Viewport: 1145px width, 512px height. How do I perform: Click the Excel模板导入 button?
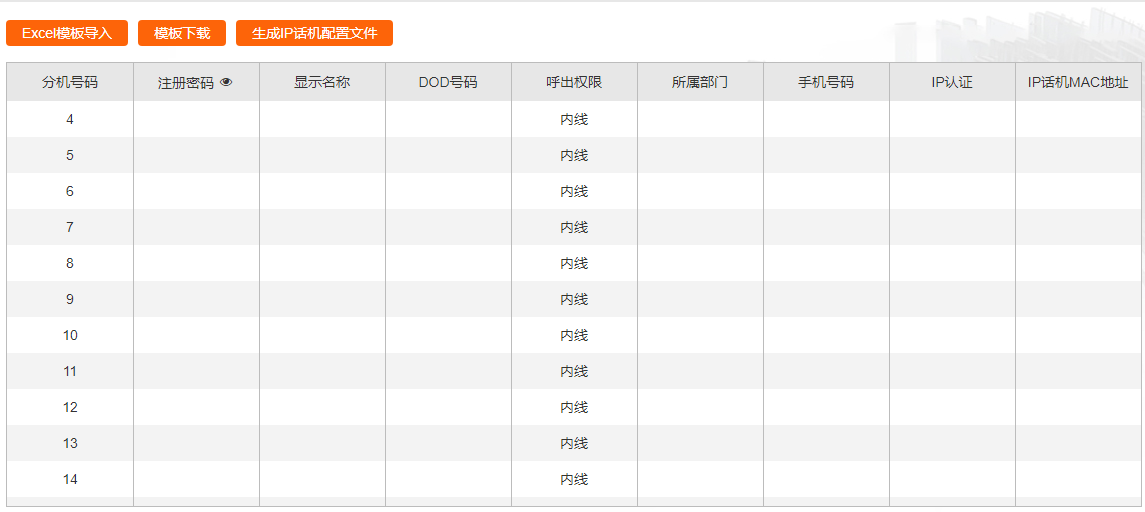tap(67, 34)
